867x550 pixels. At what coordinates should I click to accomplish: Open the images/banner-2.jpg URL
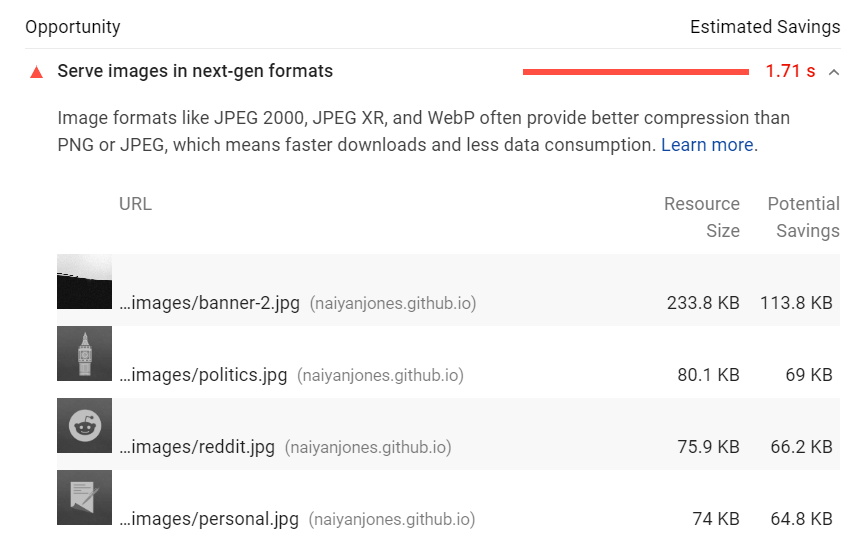pos(210,303)
